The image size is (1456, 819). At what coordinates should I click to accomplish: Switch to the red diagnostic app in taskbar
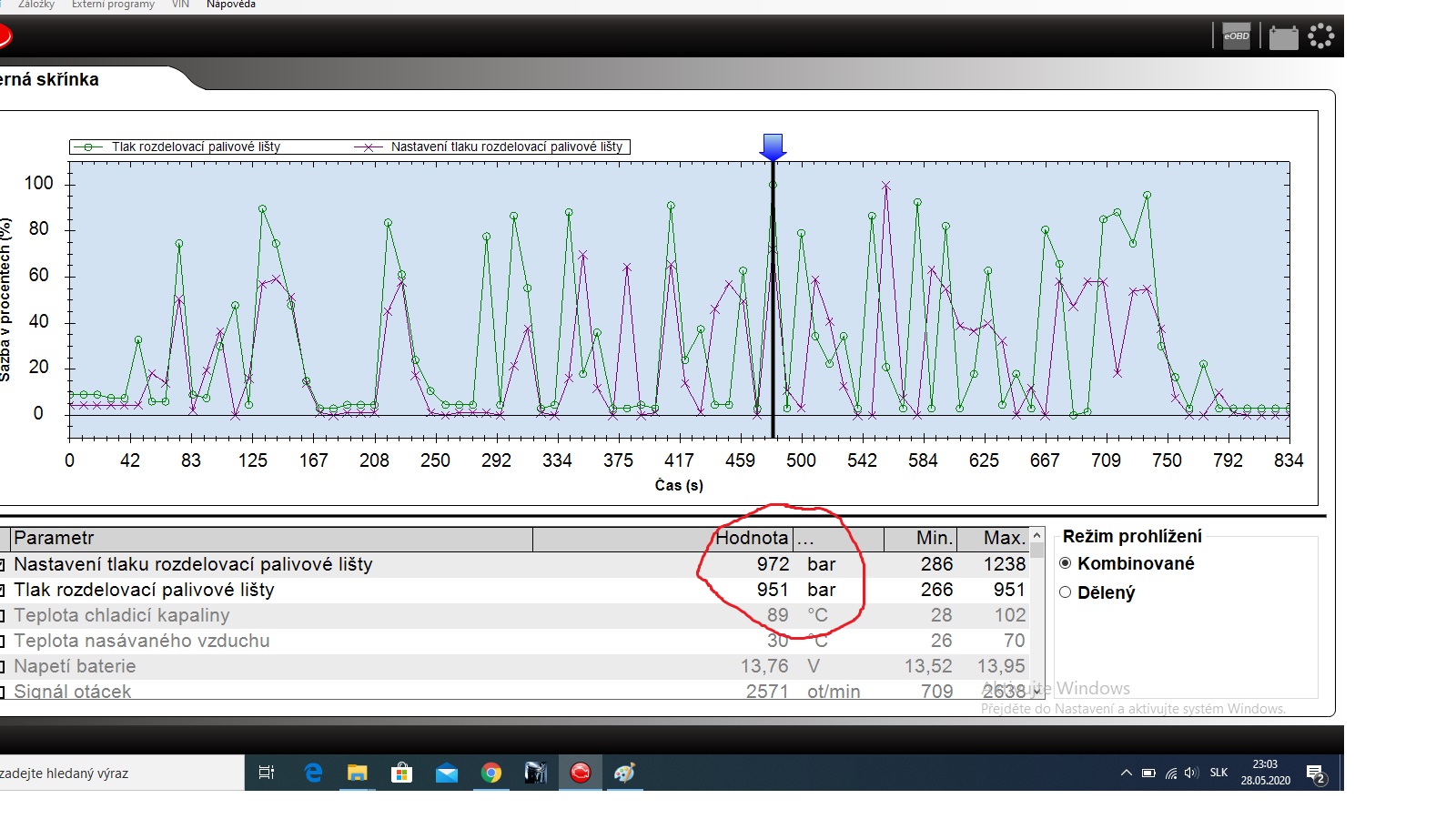580,773
